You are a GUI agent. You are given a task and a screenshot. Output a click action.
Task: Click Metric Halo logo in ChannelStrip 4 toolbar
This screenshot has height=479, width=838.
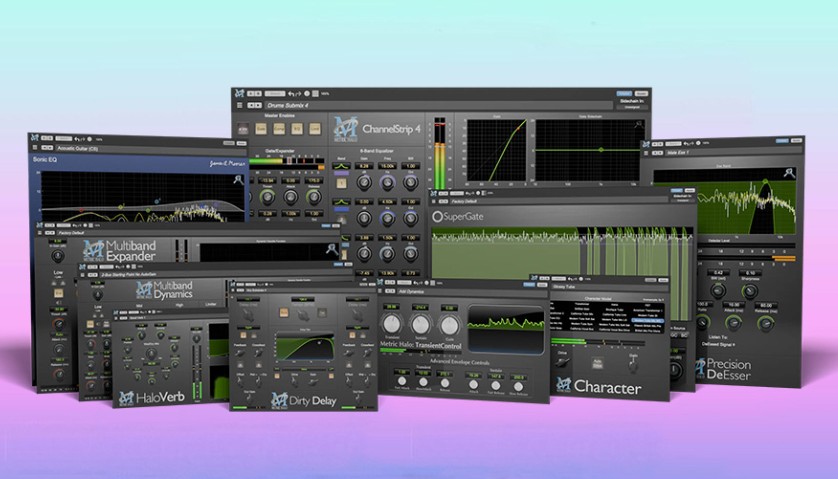(x=240, y=94)
